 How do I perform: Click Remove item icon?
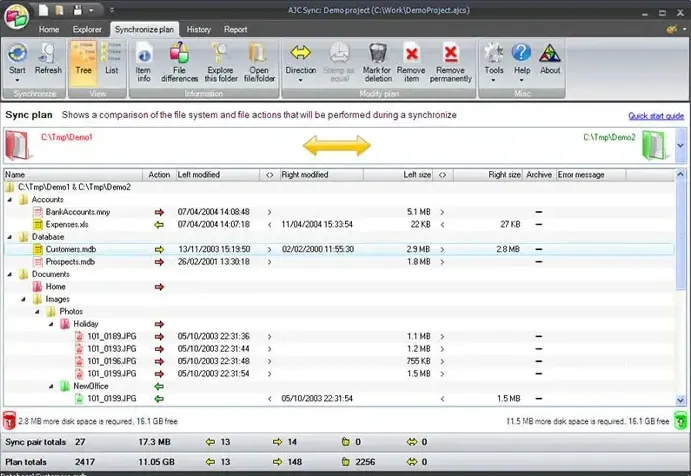point(411,53)
